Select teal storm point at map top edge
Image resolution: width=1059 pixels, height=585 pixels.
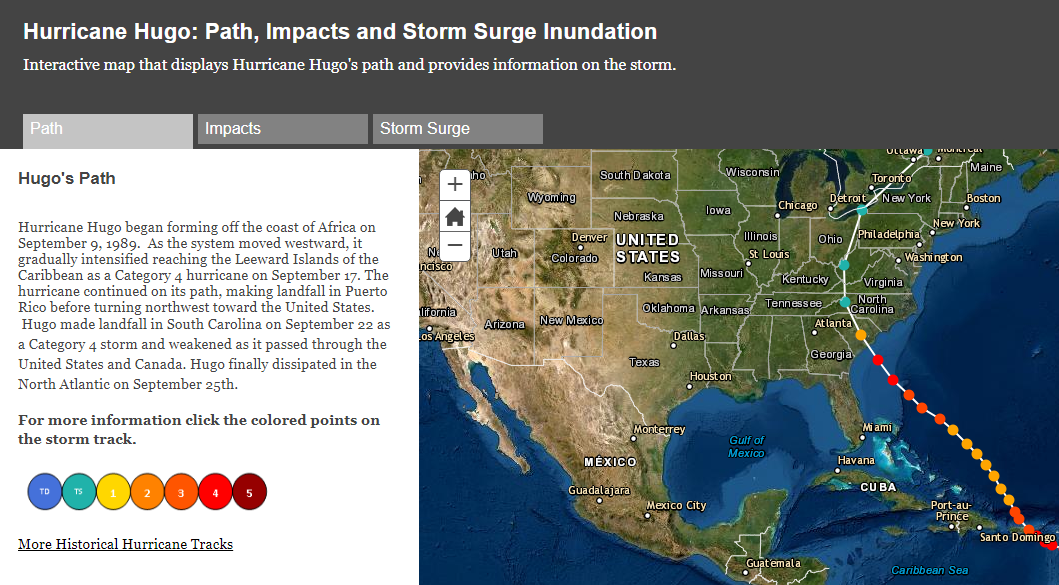click(928, 151)
